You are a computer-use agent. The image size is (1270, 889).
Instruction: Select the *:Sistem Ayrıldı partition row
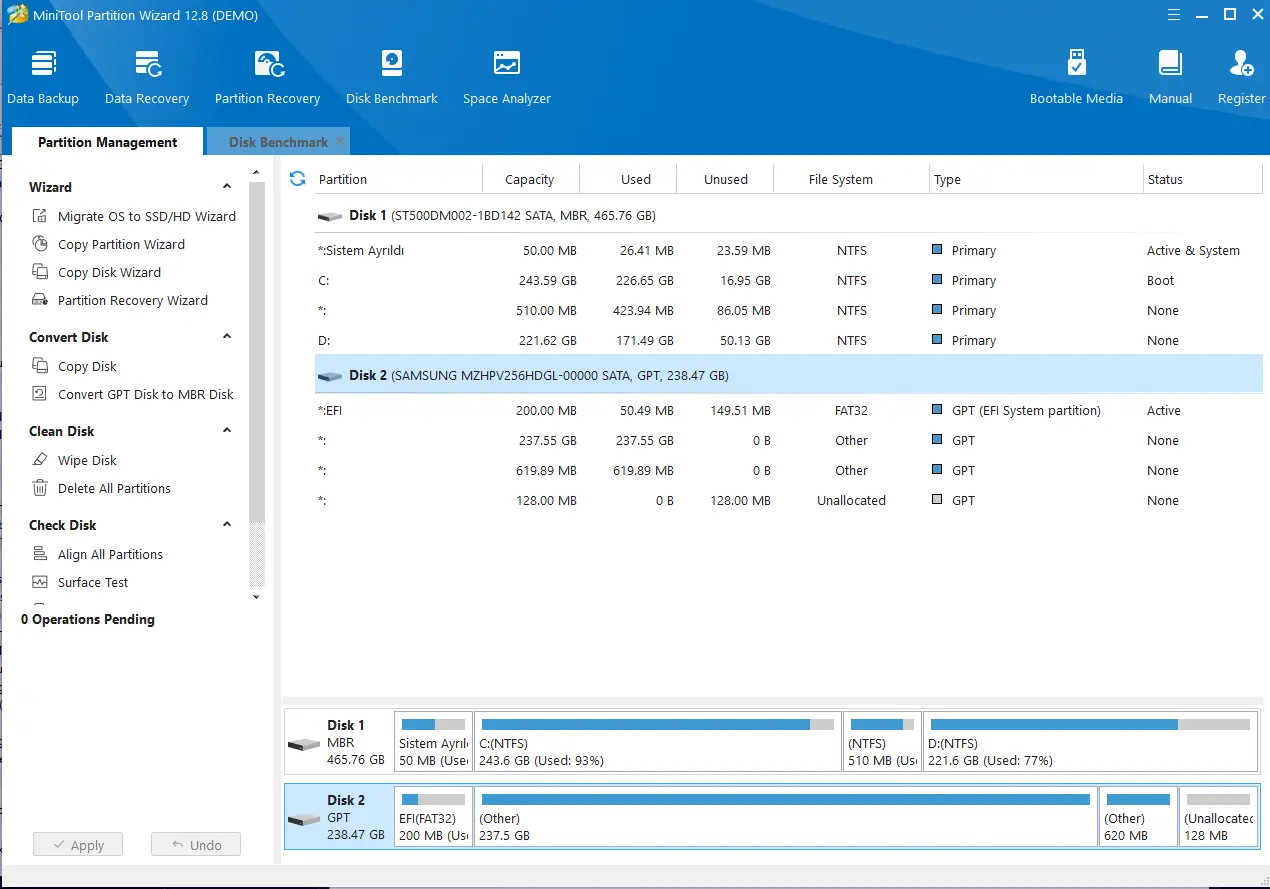pos(788,250)
